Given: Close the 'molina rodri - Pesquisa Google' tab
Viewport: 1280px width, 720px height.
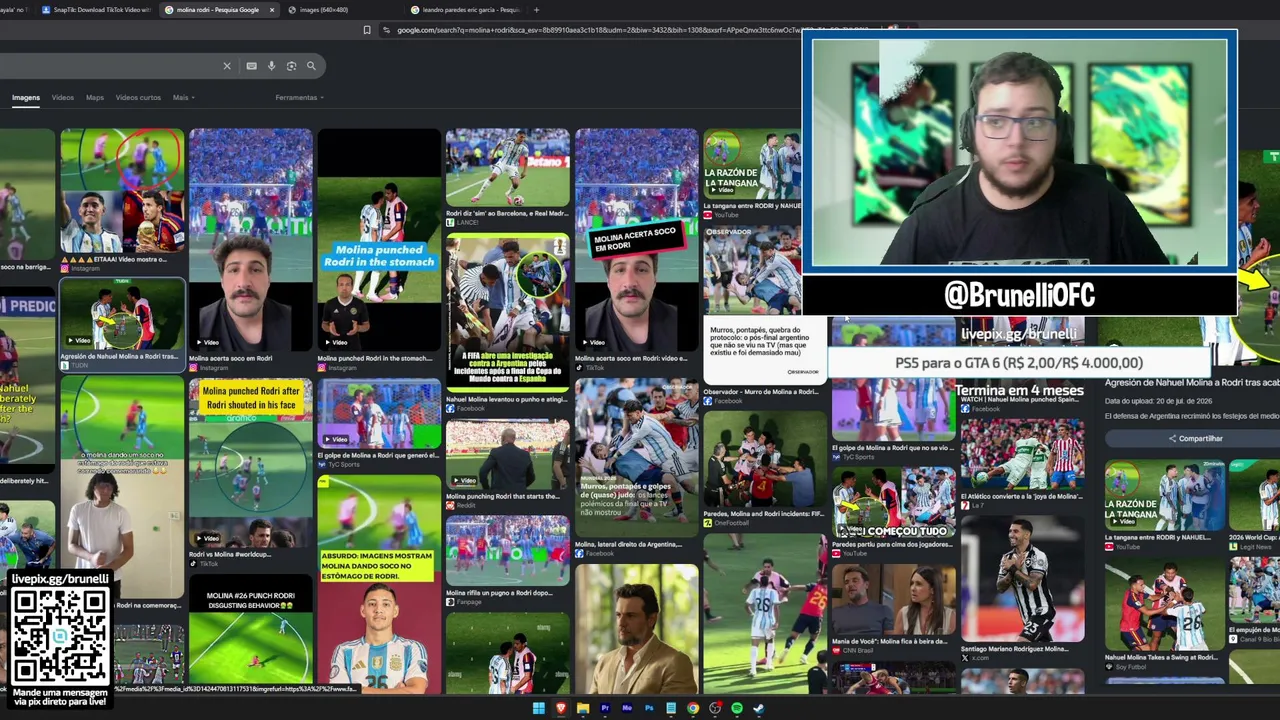Looking at the screenshot, I should 271,10.
